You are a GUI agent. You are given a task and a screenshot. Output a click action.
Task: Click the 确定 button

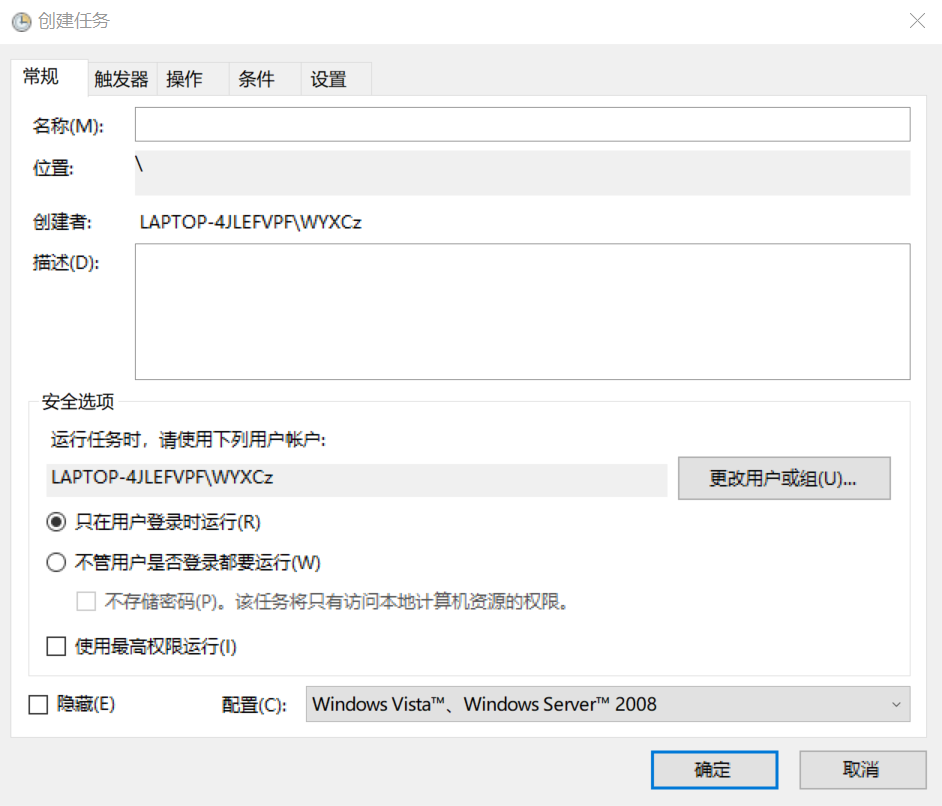click(714, 769)
